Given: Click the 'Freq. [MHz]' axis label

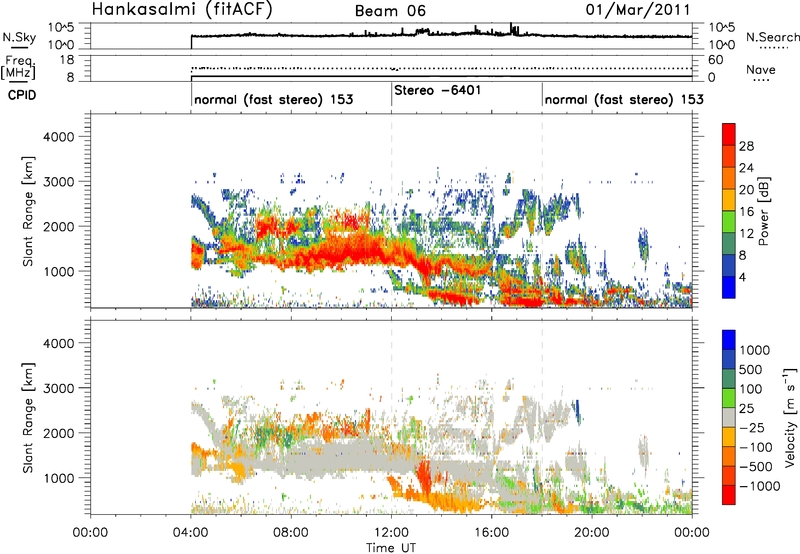Looking at the screenshot, I should (x=18, y=67).
